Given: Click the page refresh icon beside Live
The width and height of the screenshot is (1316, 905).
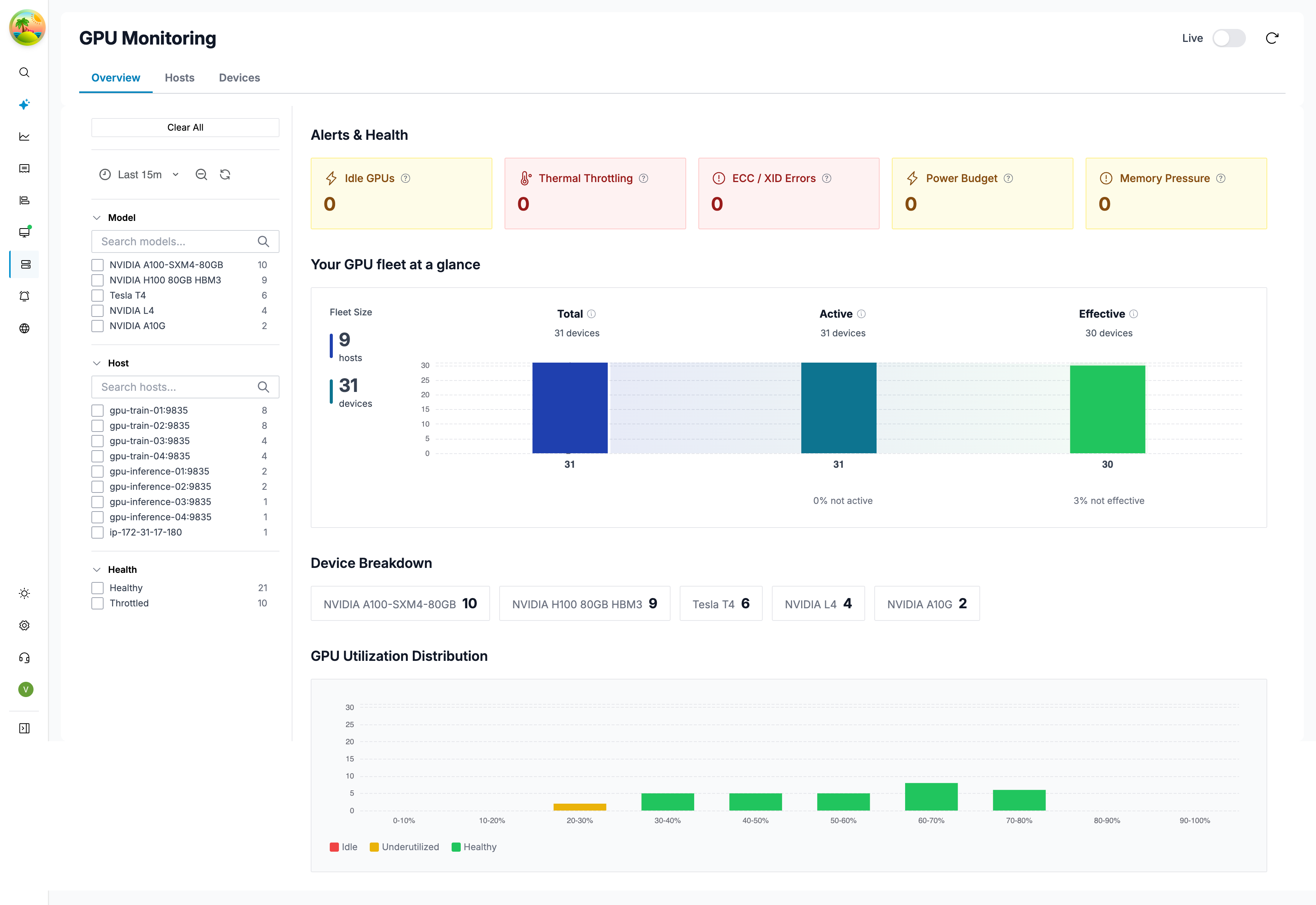Looking at the screenshot, I should point(1272,38).
